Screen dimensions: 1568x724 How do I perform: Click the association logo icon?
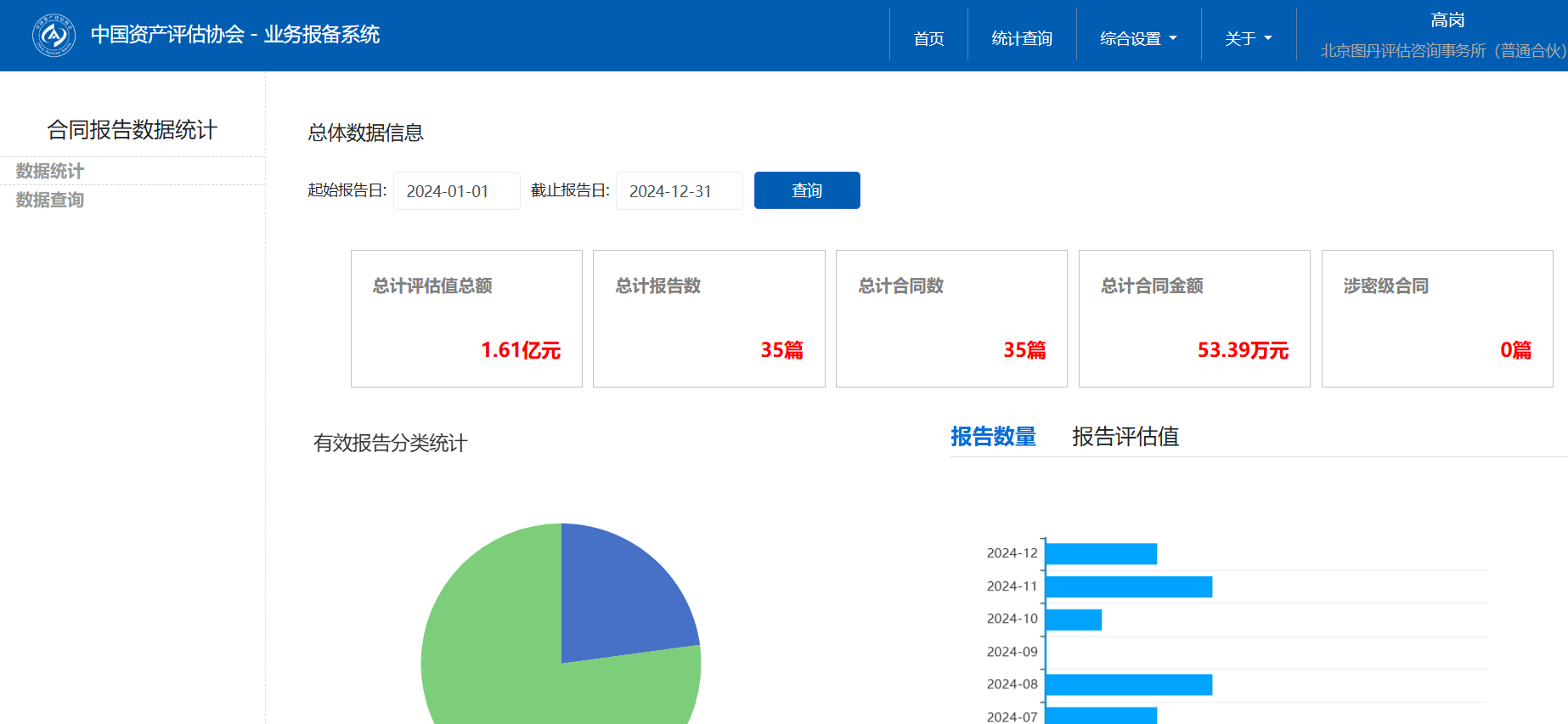(x=54, y=35)
